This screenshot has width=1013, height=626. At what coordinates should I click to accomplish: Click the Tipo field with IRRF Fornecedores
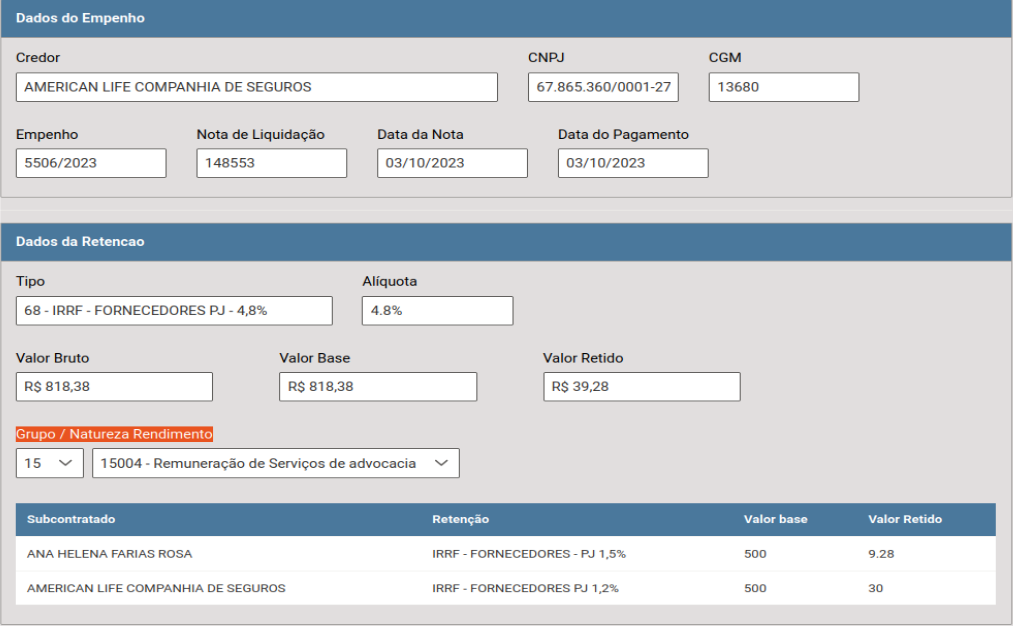(x=174, y=311)
